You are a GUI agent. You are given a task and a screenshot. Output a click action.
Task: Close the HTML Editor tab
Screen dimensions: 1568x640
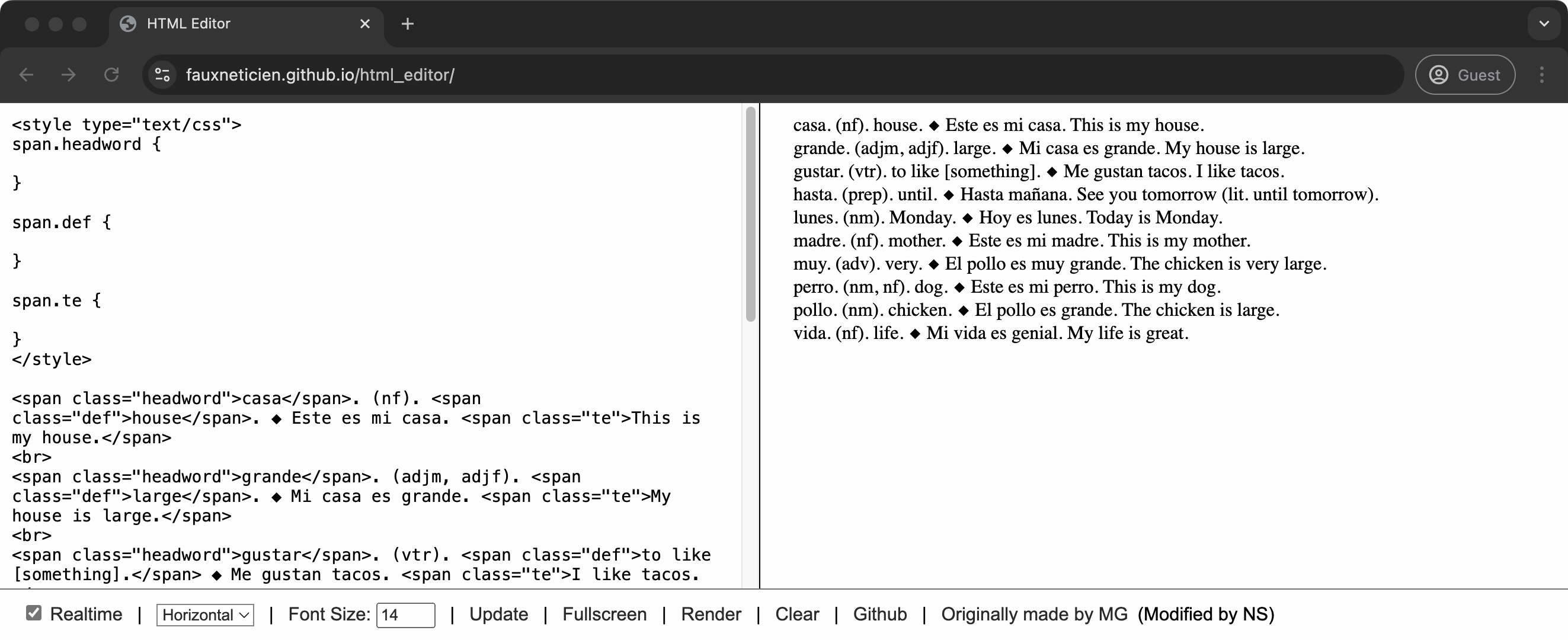pyautogui.click(x=365, y=24)
